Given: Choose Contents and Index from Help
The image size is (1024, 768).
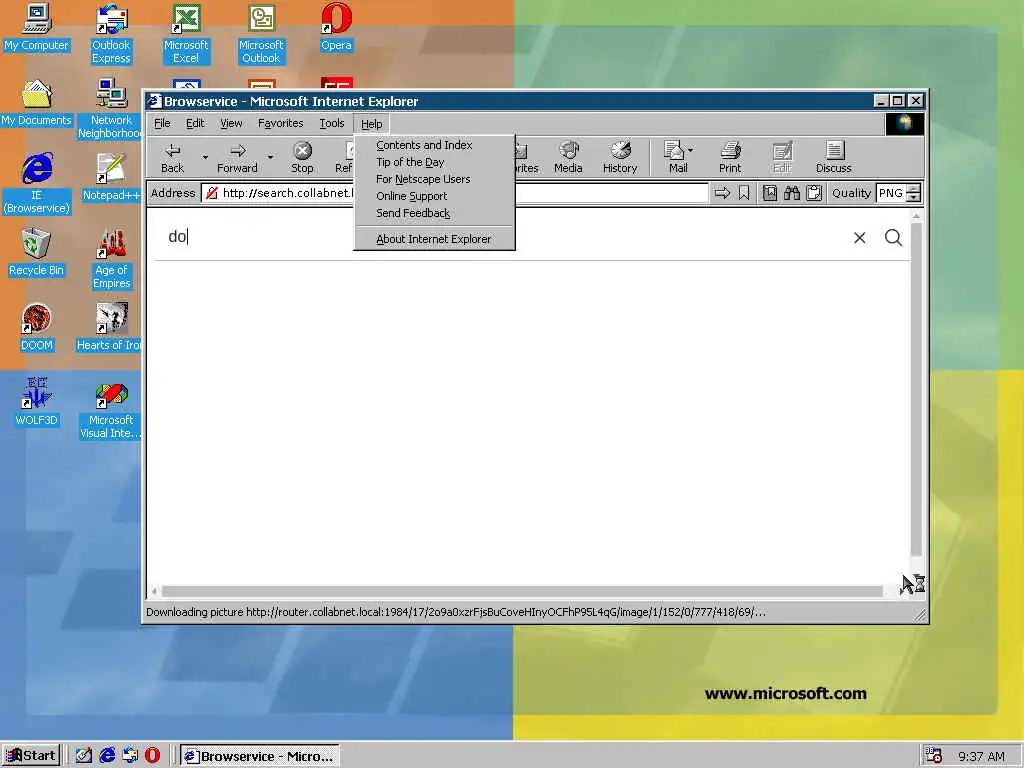Looking at the screenshot, I should [x=435, y=145].
